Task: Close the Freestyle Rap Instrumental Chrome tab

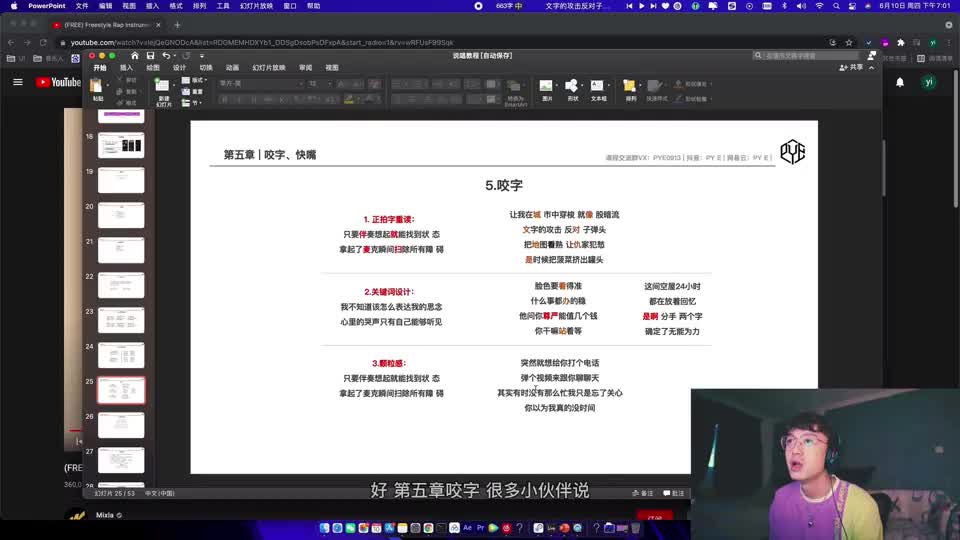Action: (x=159, y=25)
